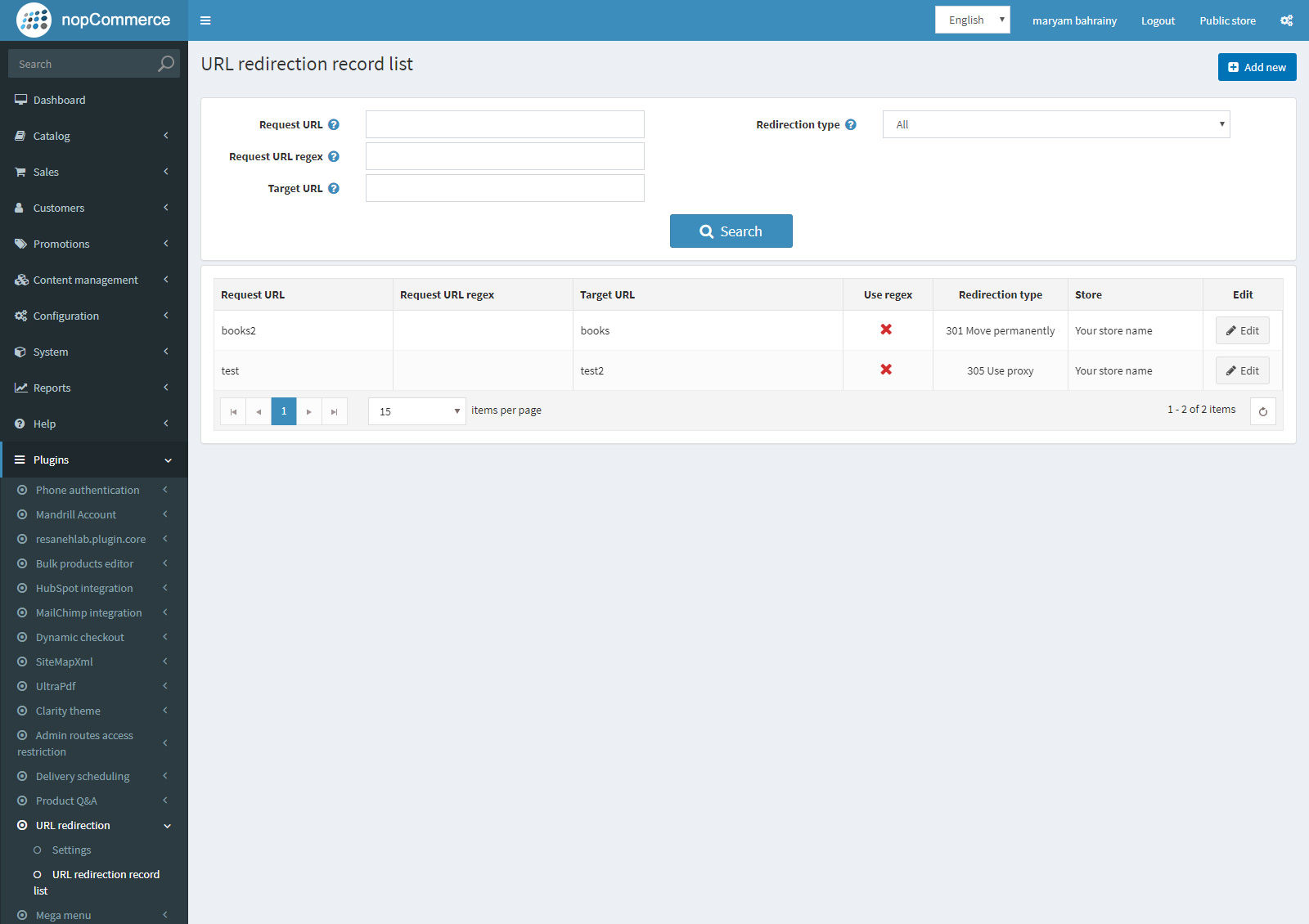The width and height of the screenshot is (1309, 924).
Task: Open the settings gears icon in header
Action: point(1287,20)
